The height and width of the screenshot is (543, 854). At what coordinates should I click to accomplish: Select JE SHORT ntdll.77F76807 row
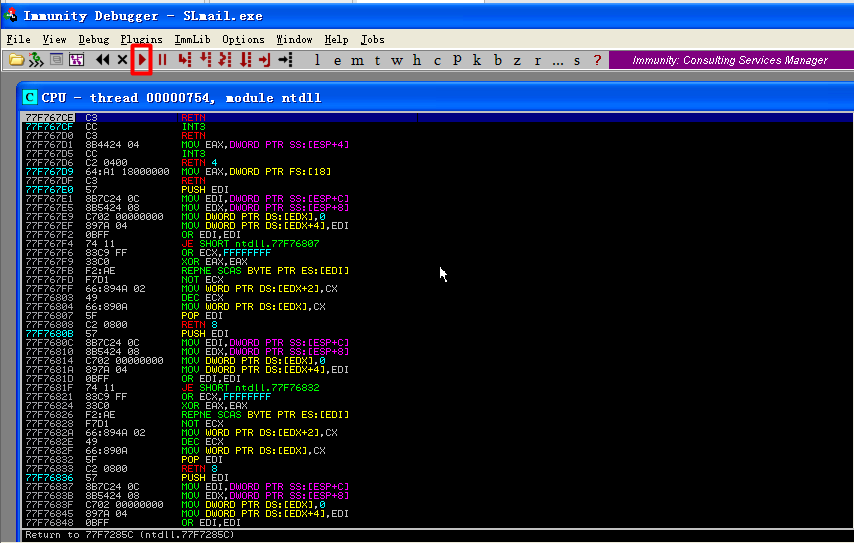(x=437, y=243)
